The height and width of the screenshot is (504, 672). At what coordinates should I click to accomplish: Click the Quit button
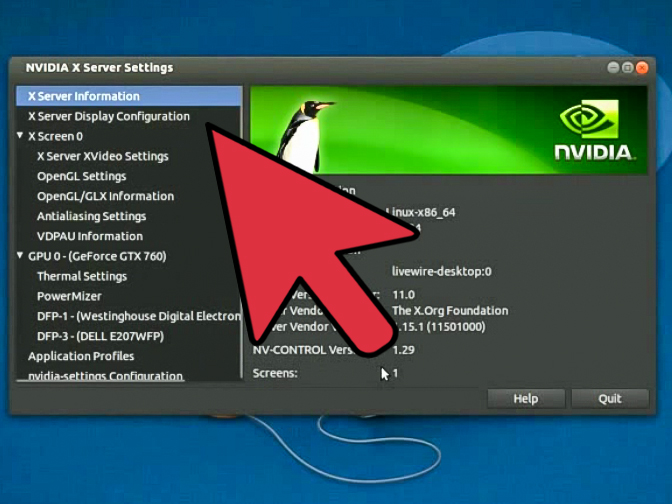click(x=610, y=399)
